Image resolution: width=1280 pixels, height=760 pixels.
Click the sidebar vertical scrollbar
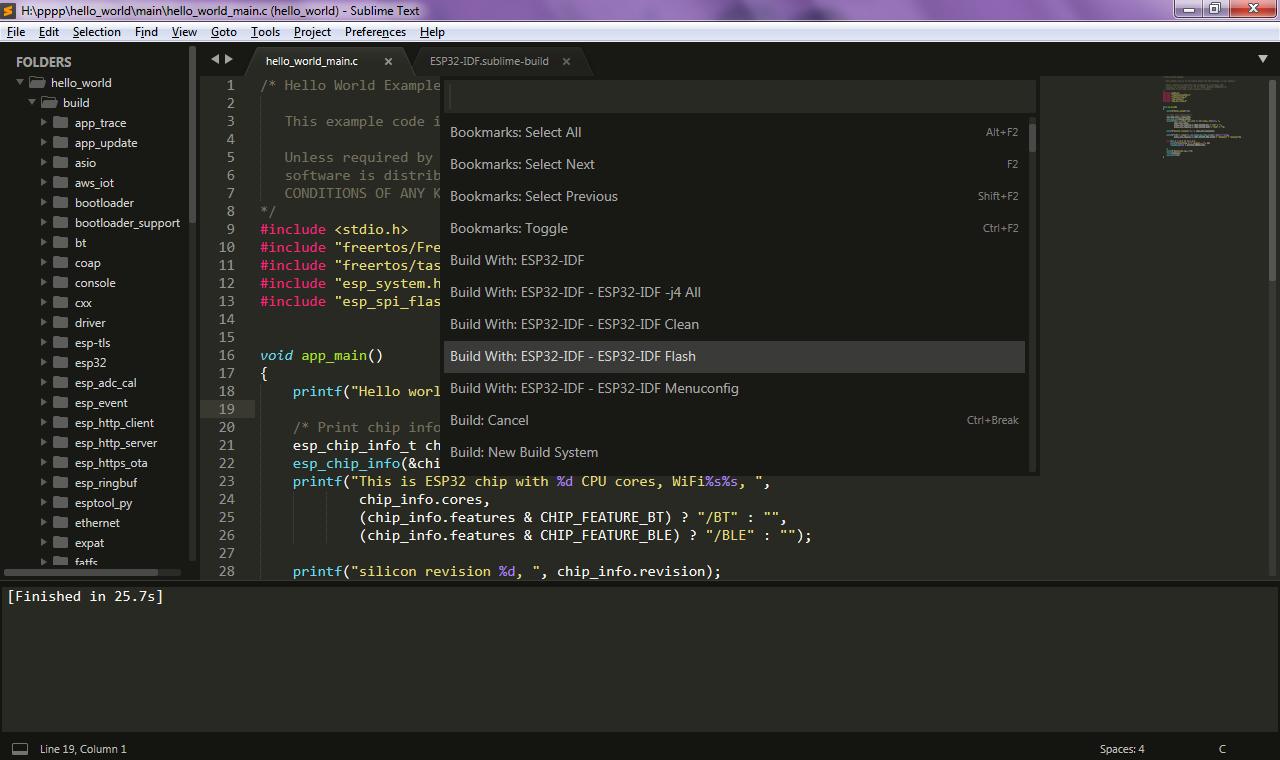tap(193, 136)
